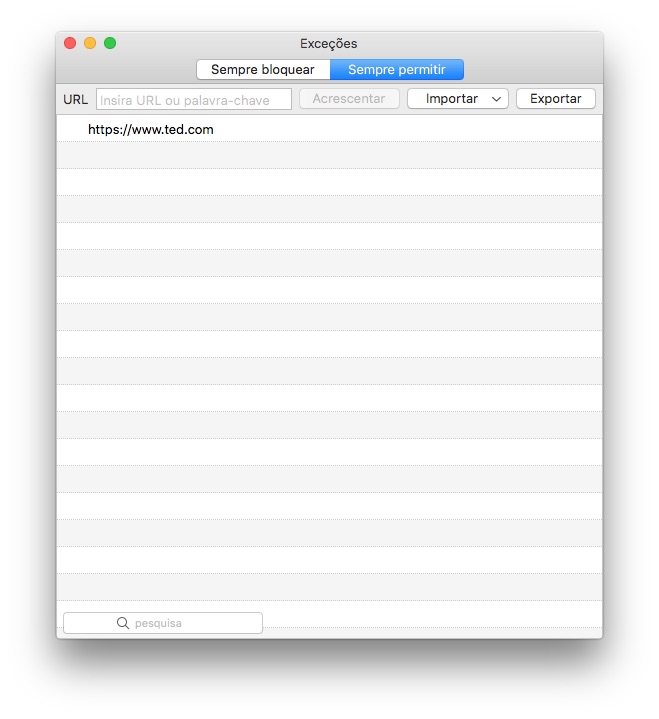Maximize window with the green button
The height and width of the screenshot is (719, 659).
[x=110, y=43]
